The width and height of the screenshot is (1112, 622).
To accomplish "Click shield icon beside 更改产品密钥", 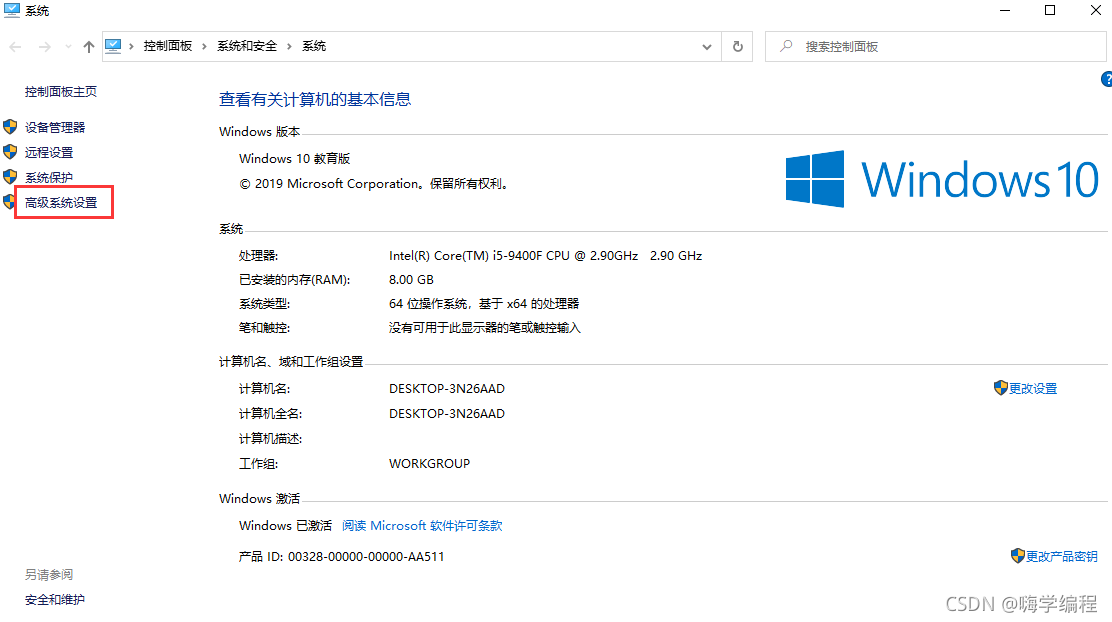I will [1018, 555].
